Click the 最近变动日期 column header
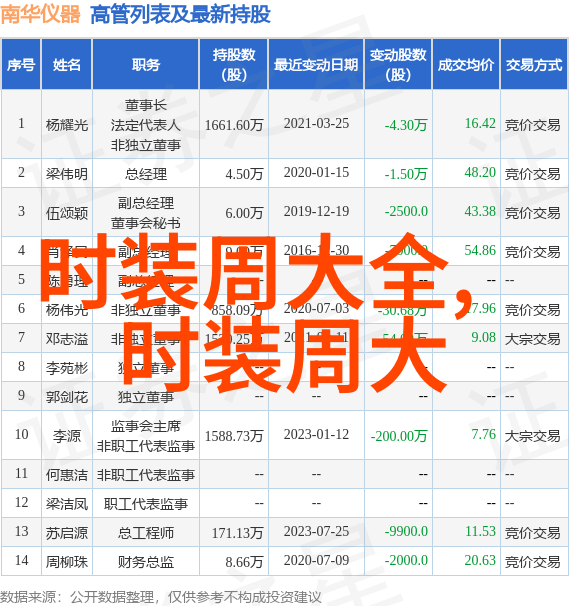Image resolution: width=569 pixels, height=606 pixels. (x=316, y=64)
